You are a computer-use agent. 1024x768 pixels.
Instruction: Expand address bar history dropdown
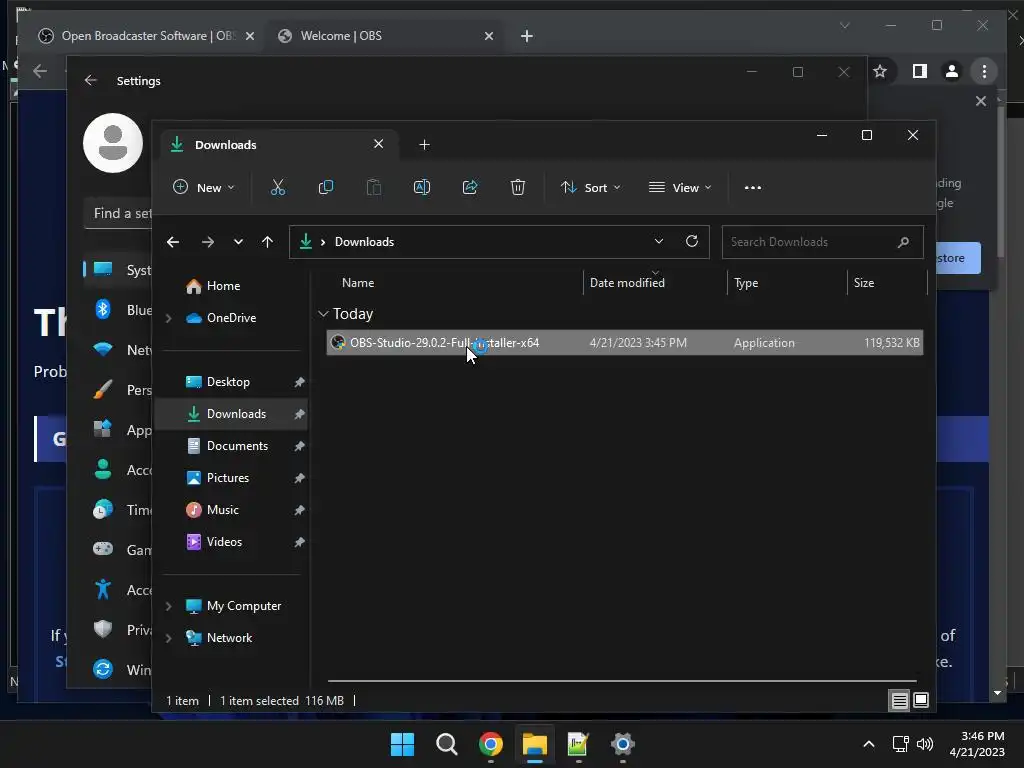coord(658,242)
